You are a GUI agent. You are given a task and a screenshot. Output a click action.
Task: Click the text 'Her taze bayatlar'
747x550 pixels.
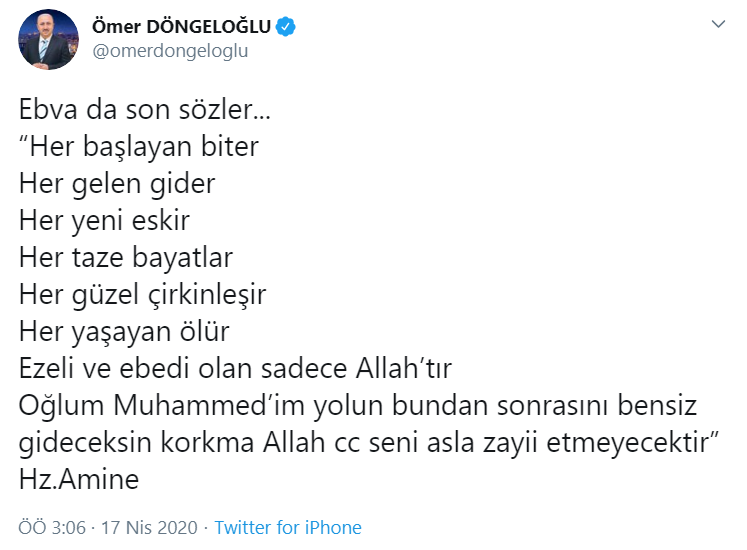pyautogui.click(x=126, y=258)
